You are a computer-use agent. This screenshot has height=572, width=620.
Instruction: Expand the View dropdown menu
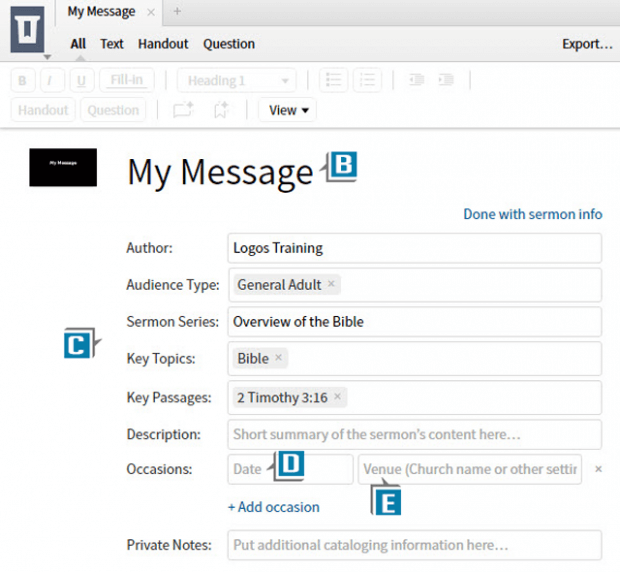(288, 111)
